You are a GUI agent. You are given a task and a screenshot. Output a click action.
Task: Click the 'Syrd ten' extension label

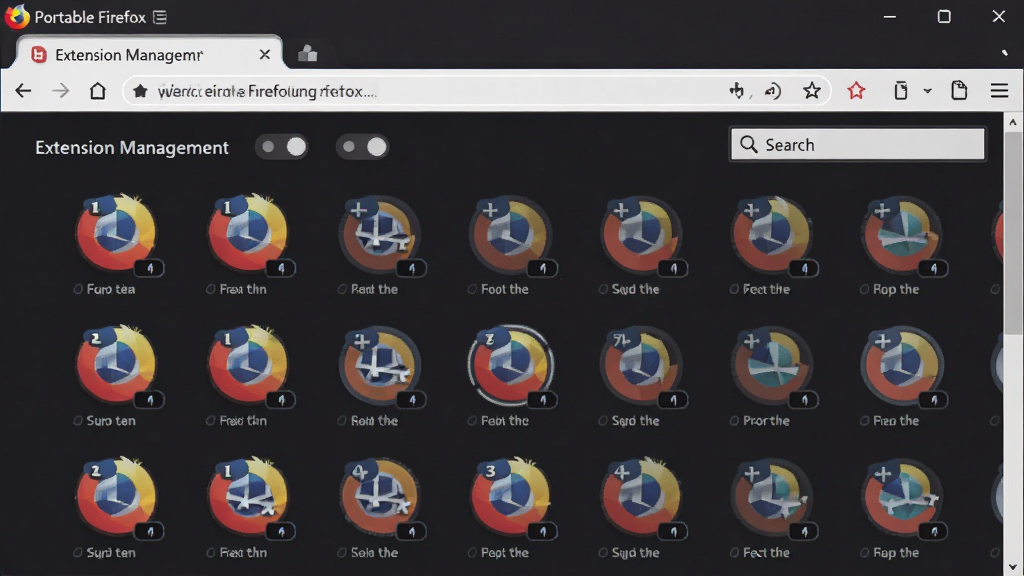[x=111, y=552]
